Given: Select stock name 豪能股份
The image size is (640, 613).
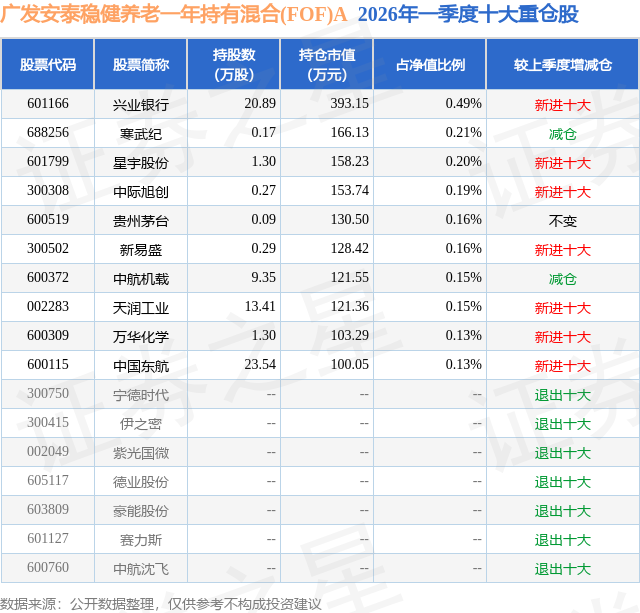Looking at the screenshot, I should click(141, 511).
